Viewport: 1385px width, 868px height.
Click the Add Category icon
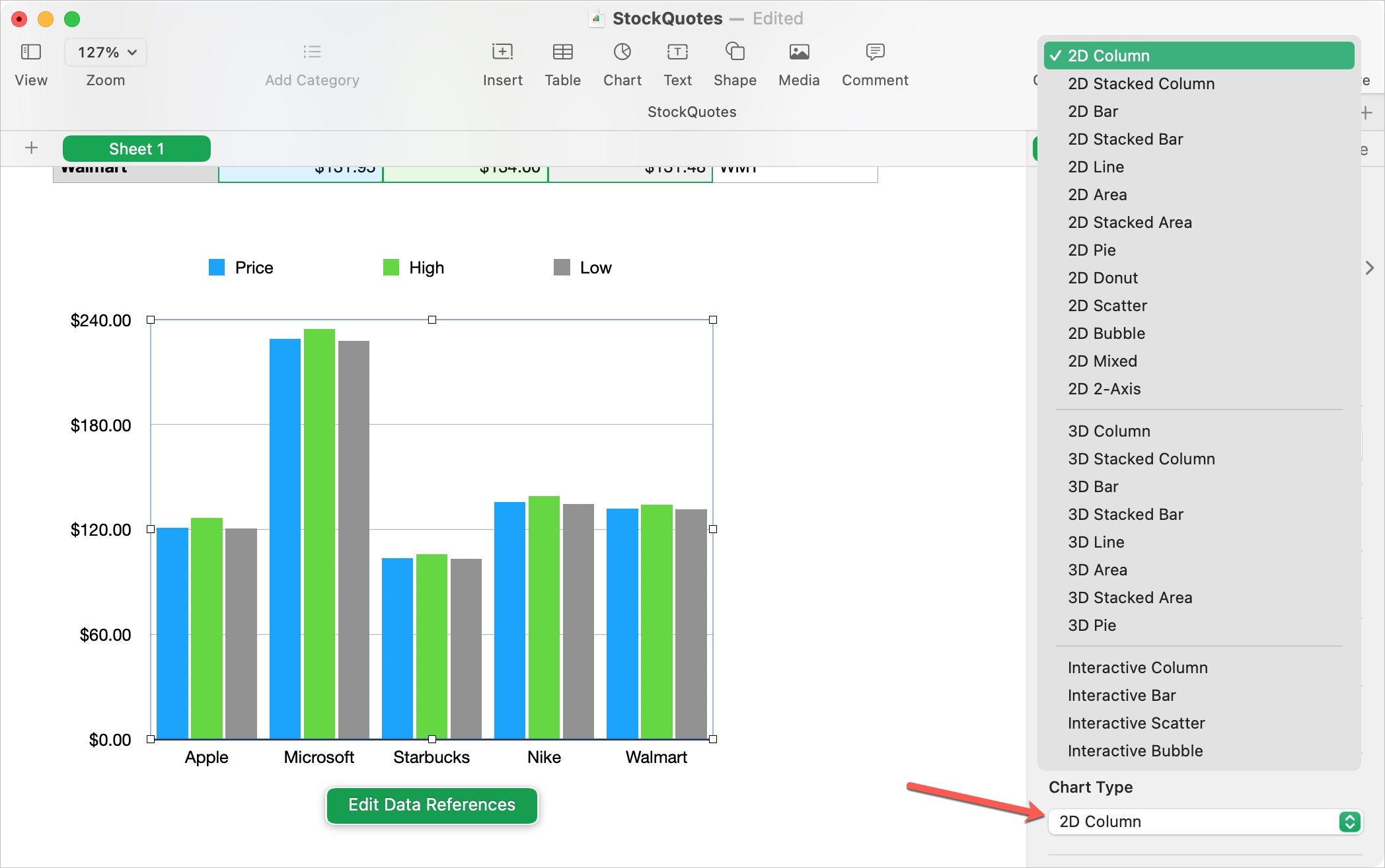point(312,52)
